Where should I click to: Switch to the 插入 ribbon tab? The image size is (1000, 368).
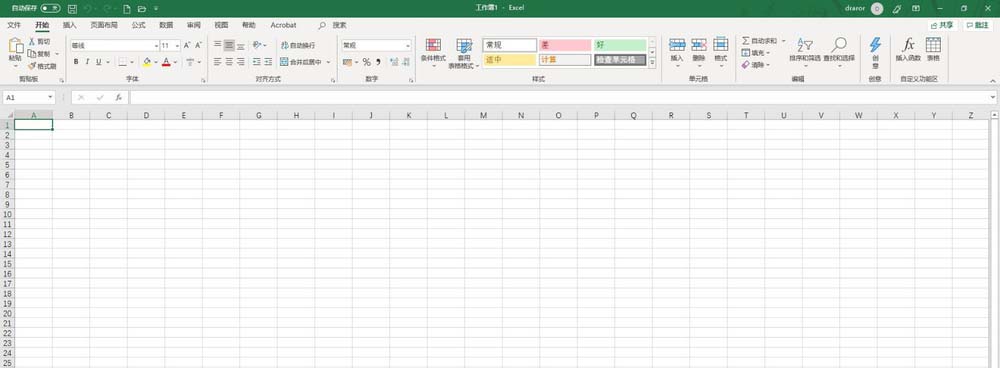click(70, 25)
